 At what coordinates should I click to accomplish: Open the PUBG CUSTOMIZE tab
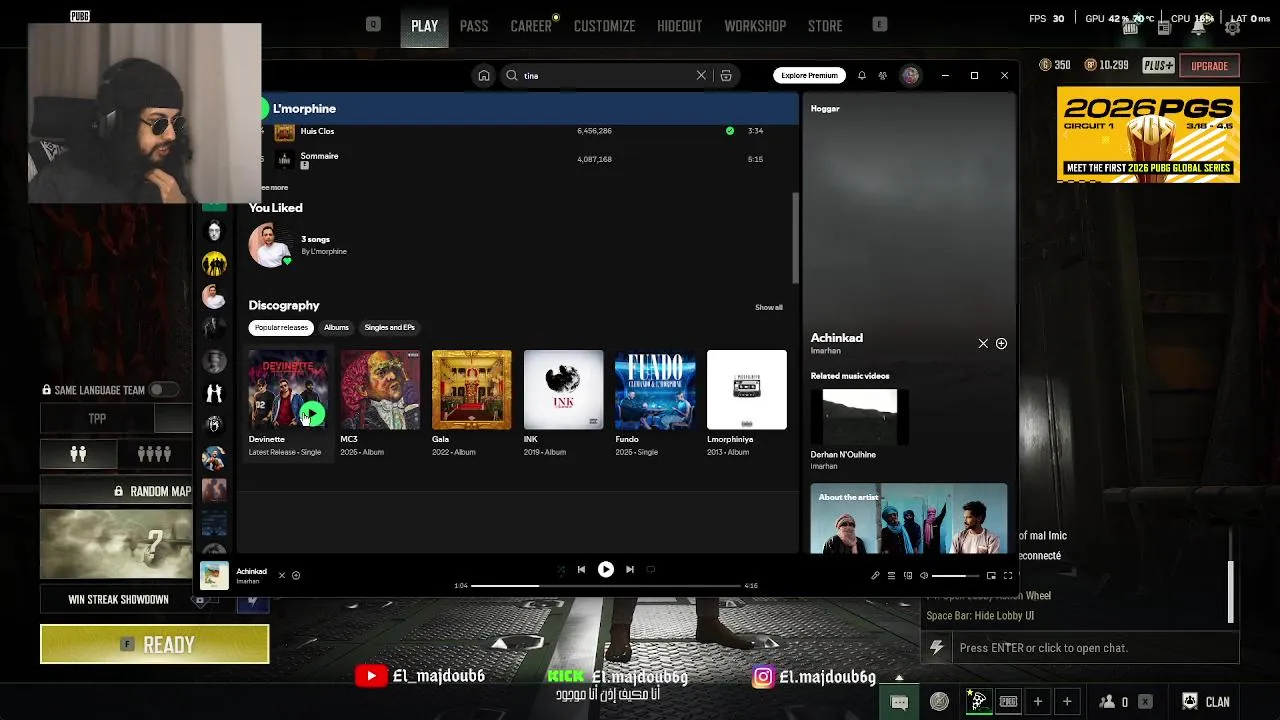tap(604, 26)
